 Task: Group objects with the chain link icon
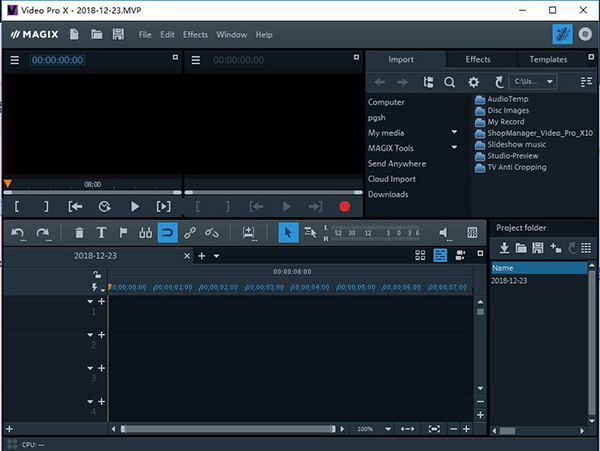pos(190,233)
